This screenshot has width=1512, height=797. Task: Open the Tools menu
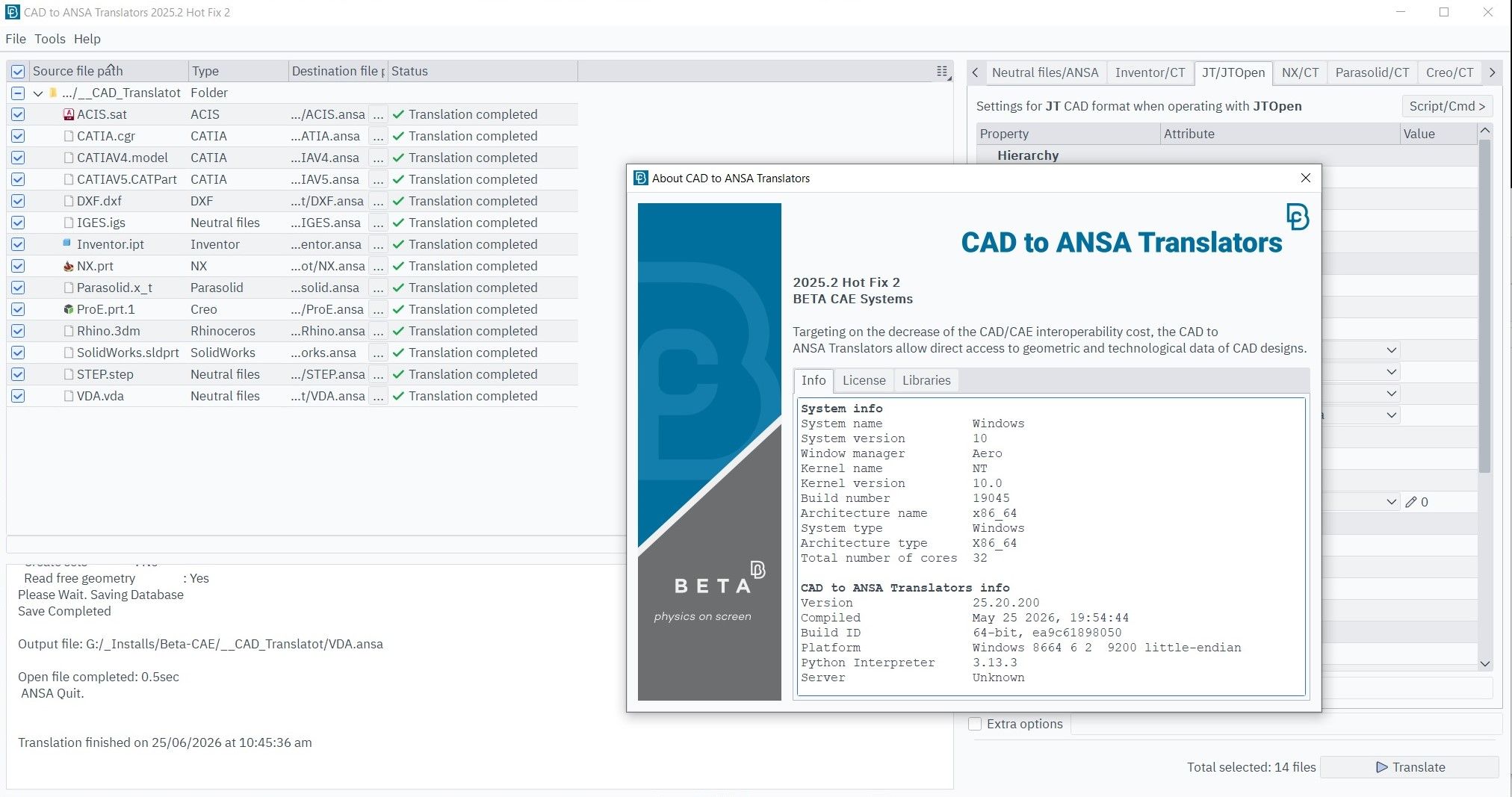(x=49, y=39)
